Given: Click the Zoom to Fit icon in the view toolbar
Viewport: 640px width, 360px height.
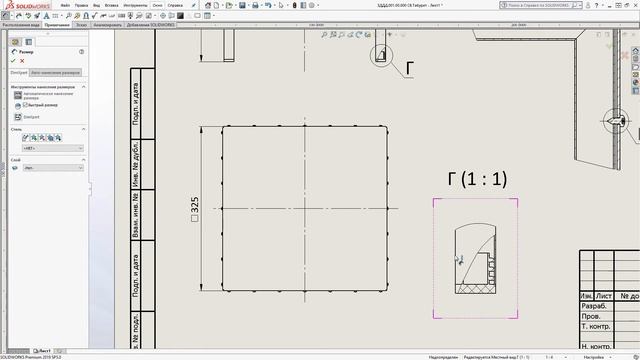Looking at the screenshot, I should click(x=324, y=35).
